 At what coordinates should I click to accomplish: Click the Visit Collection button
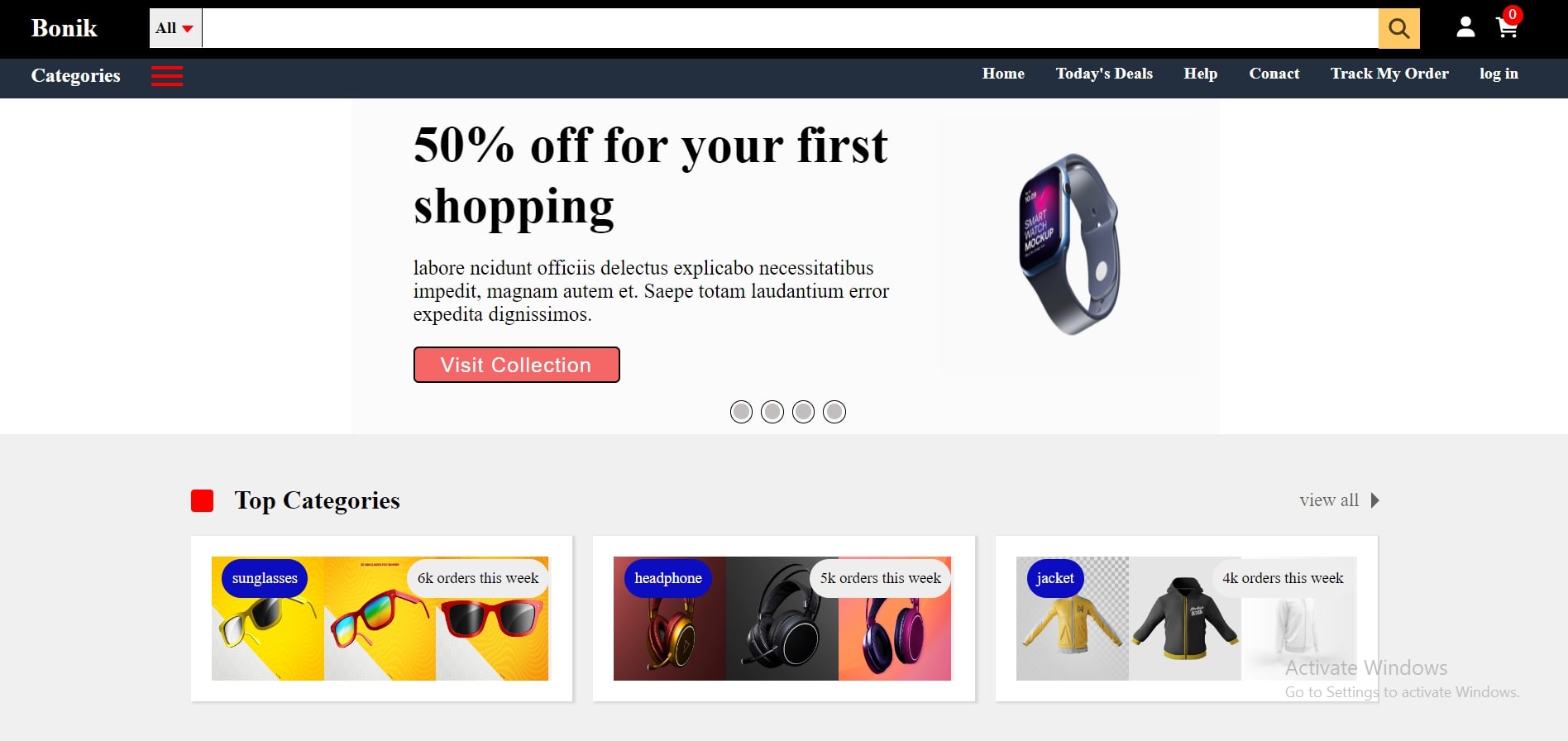[516, 365]
